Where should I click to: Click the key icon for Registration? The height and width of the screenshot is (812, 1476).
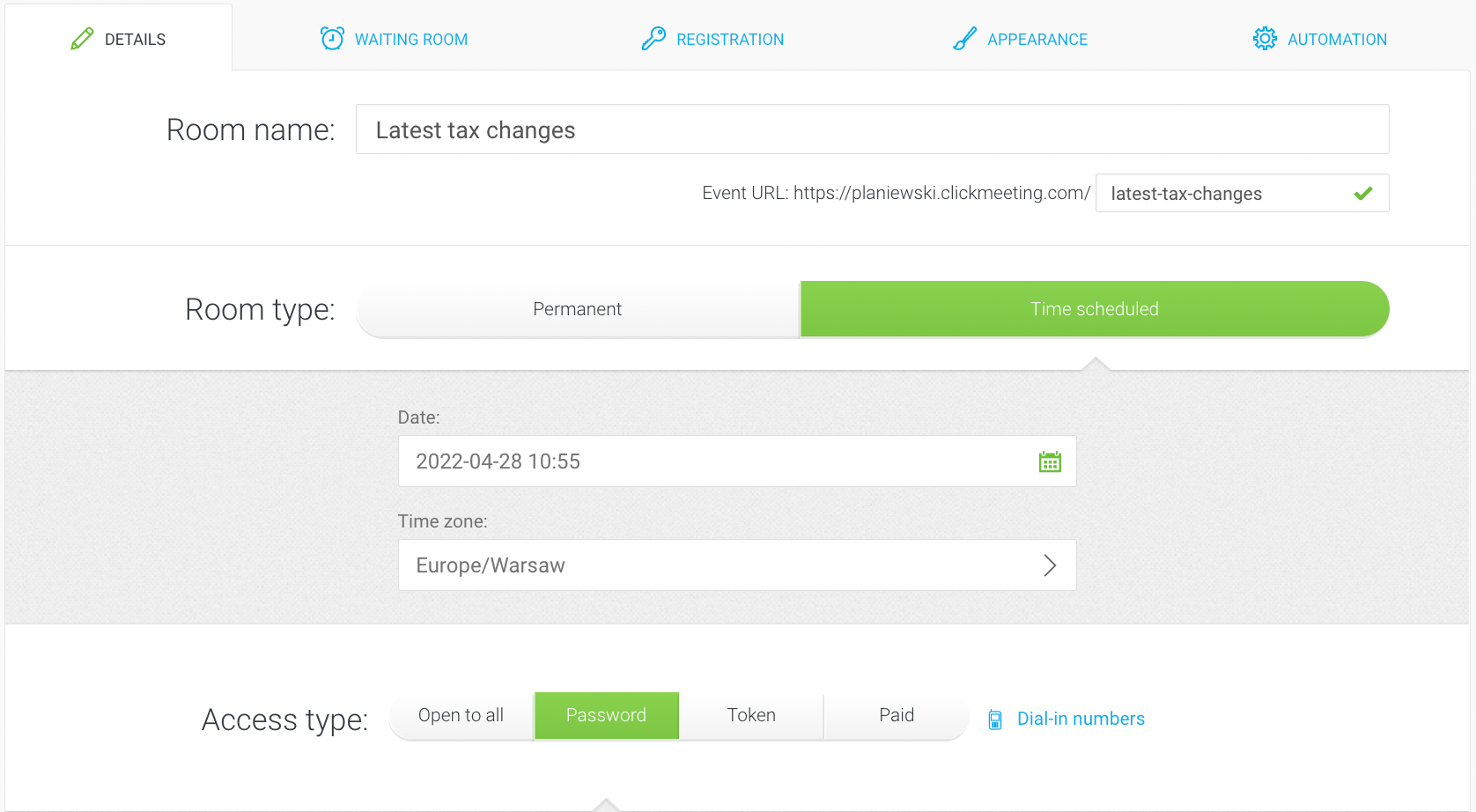pos(653,39)
